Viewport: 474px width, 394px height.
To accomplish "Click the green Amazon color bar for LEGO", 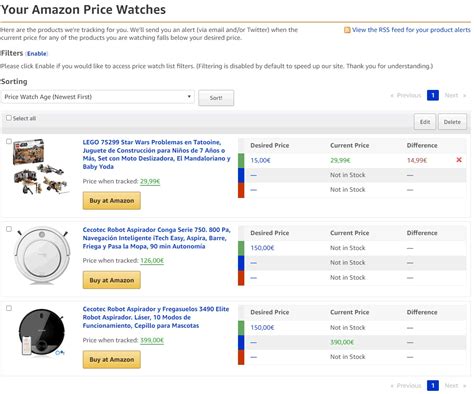I will click(x=241, y=160).
